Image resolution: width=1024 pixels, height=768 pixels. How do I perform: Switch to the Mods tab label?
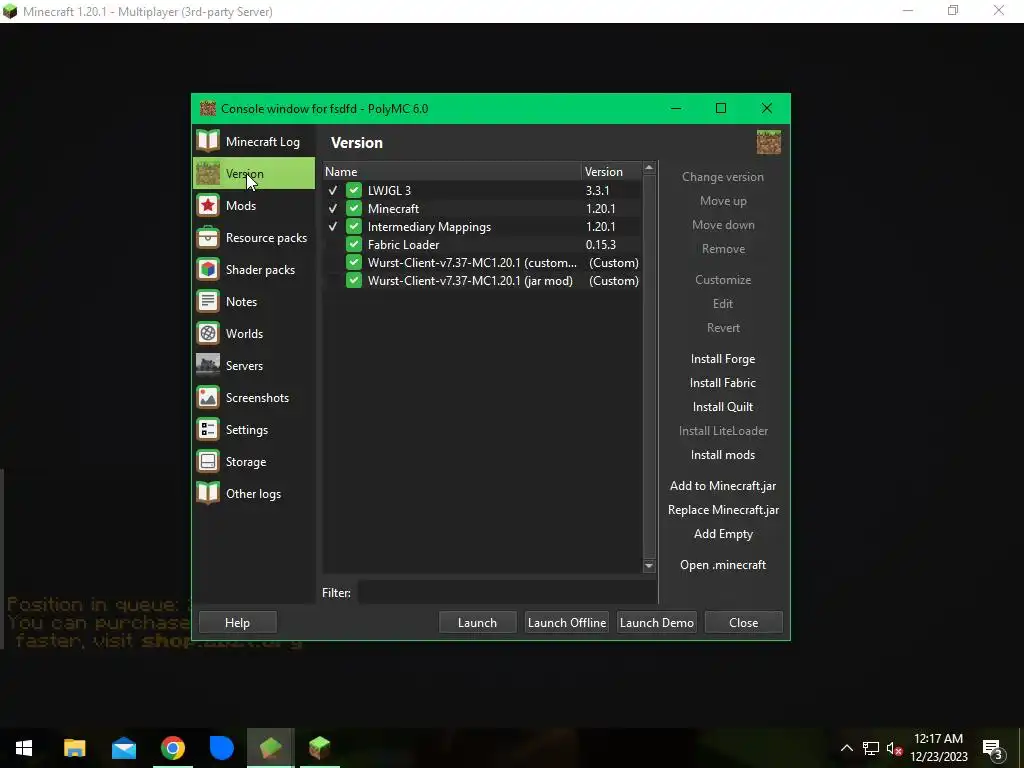[240, 205]
